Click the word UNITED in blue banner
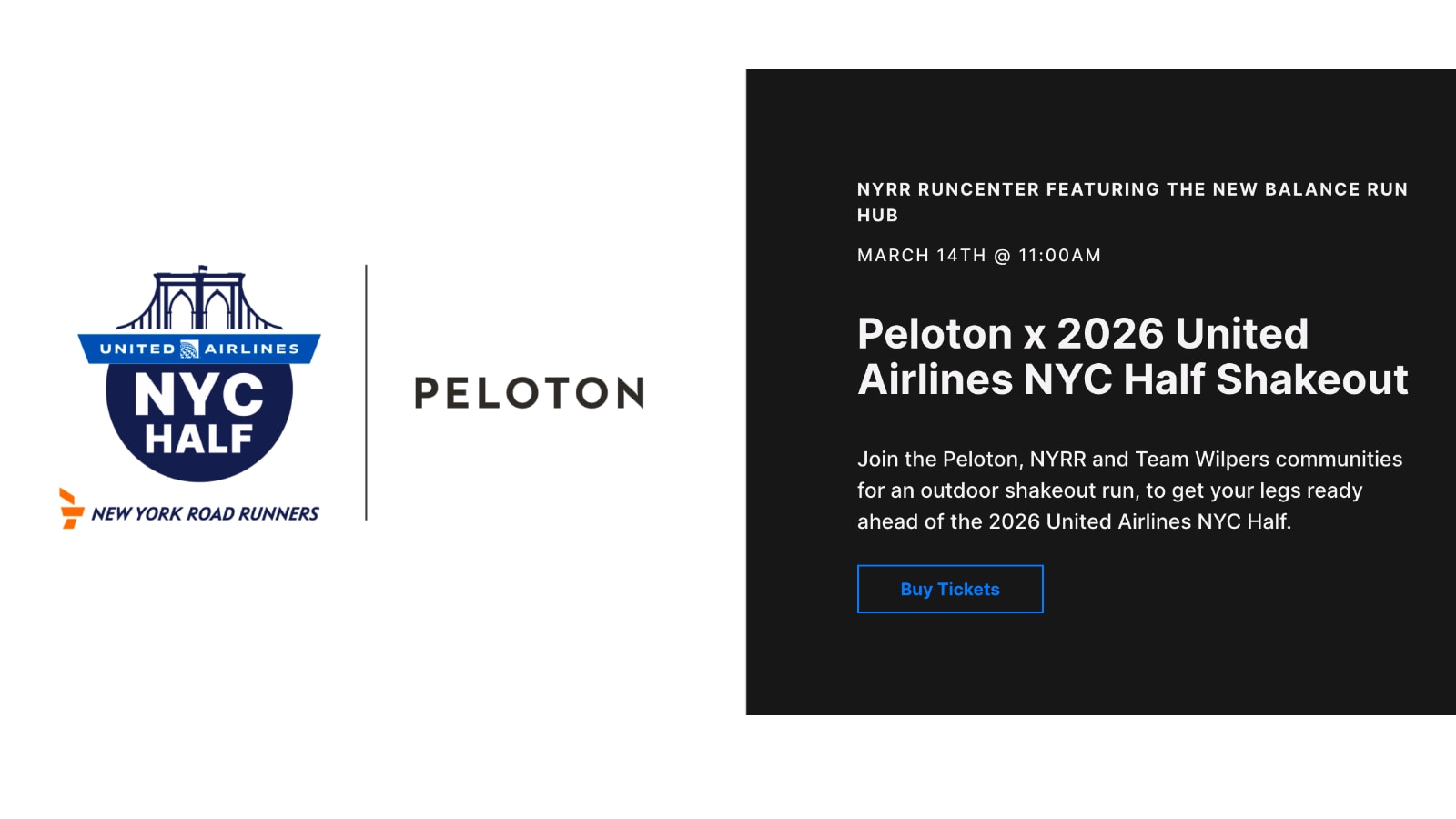This screenshot has width=1456, height=819. [x=137, y=349]
